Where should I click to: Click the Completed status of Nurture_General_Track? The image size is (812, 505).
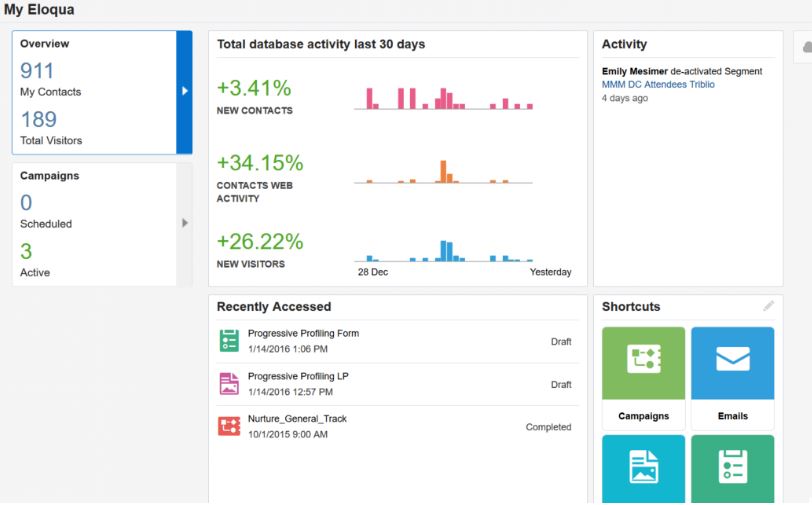[x=548, y=427]
